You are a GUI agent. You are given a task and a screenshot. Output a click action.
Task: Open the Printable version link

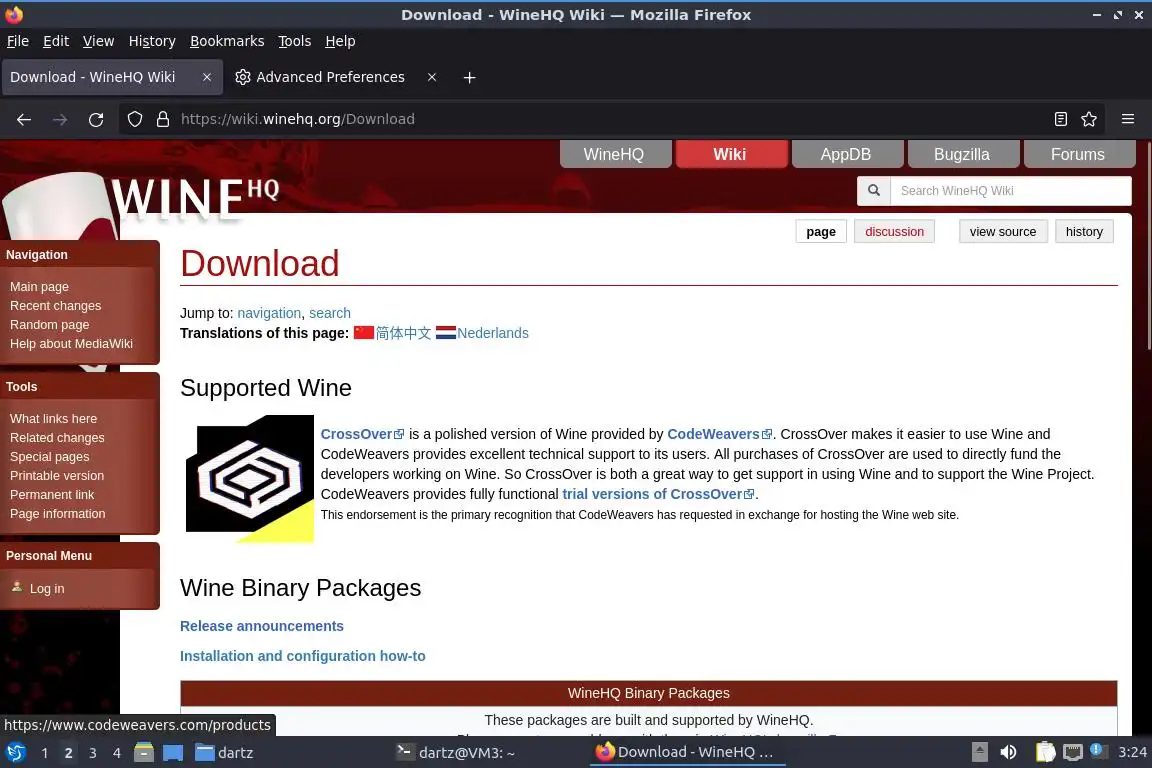(57, 476)
